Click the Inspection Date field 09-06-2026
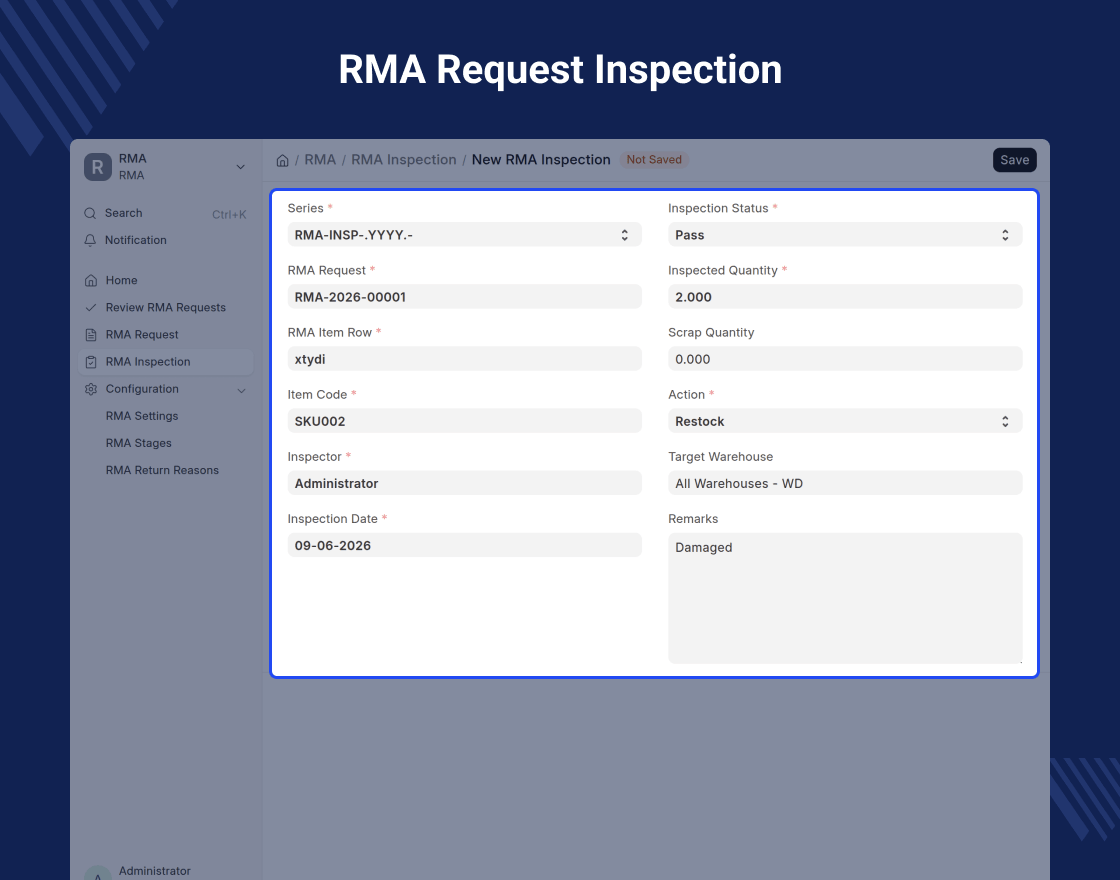Viewport: 1120px width, 880px height. pyautogui.click(x=464, y=546)
